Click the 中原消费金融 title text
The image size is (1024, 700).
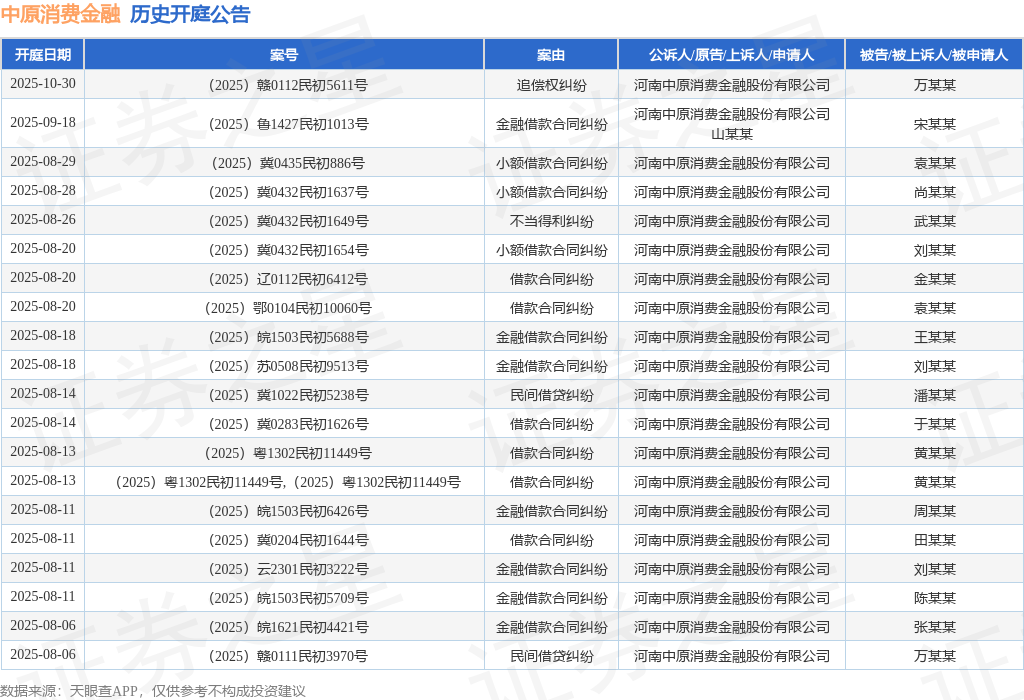pyautogui.click(x=61, y=14)
